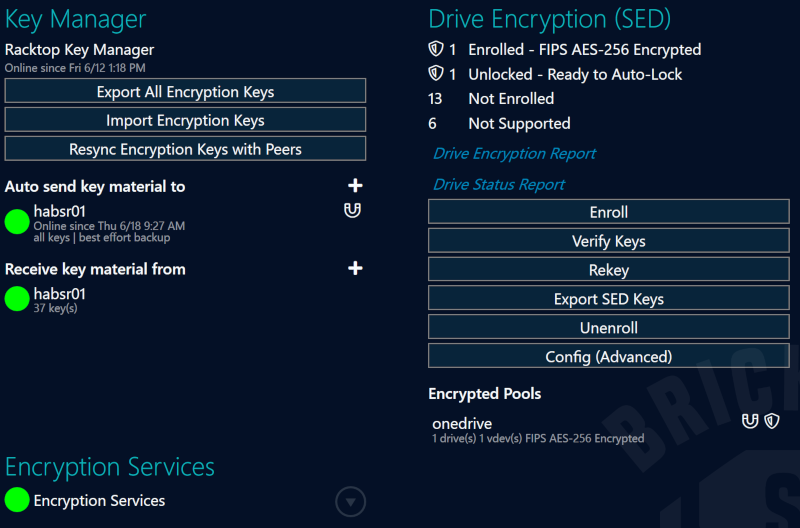Click shield icon beside Enrolled FIPS AES-256 status
800x528 pixels.
[435, 49]
